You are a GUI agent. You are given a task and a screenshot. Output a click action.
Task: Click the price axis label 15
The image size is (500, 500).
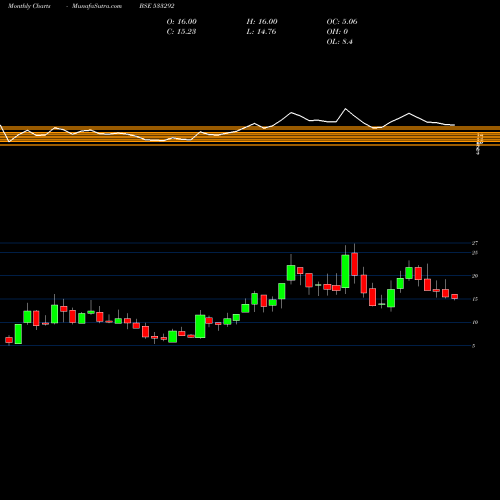475,299
